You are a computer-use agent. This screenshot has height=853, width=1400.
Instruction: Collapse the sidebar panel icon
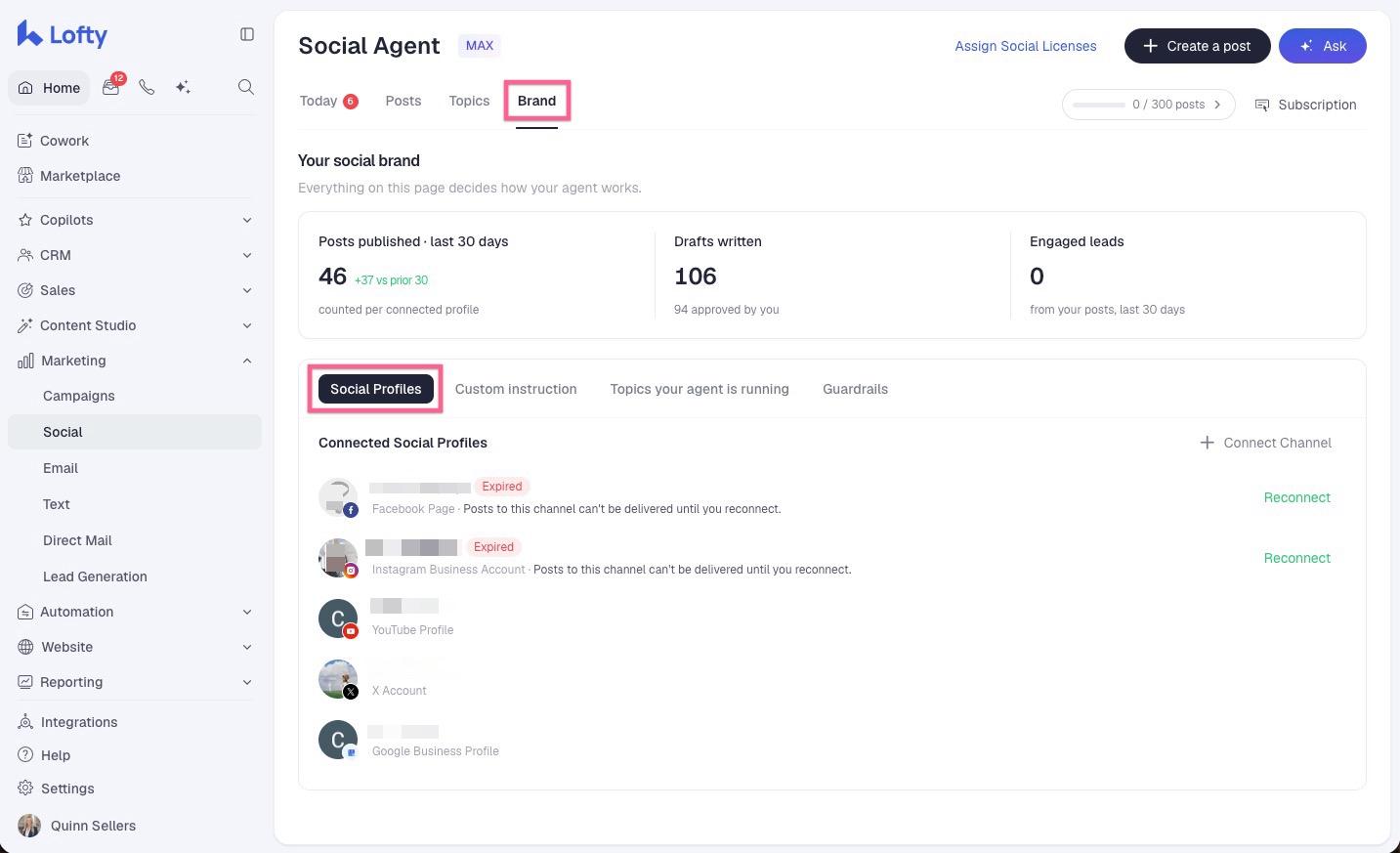pos(247,34)
